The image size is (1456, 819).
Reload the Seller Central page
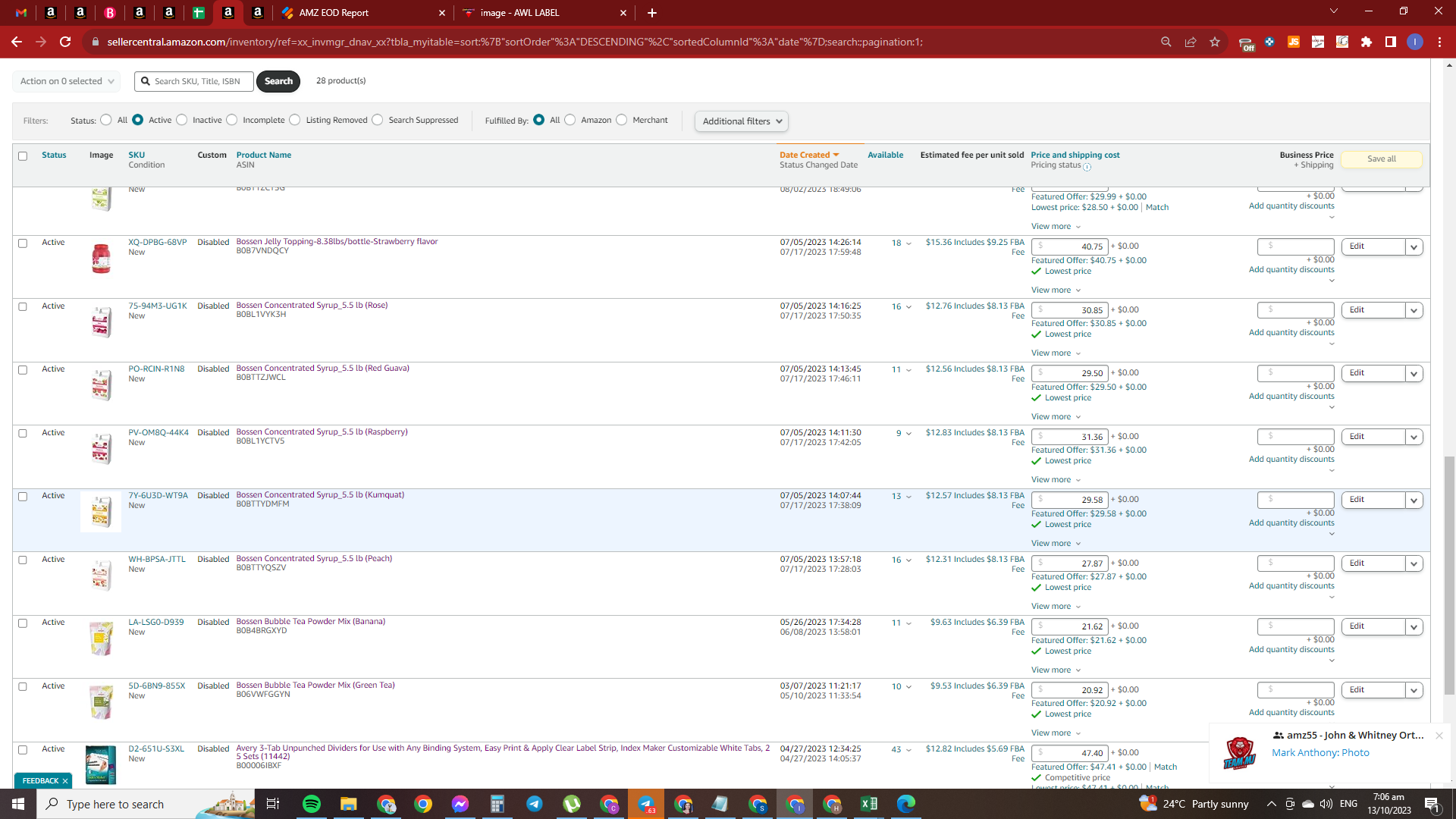click(65, 42)
